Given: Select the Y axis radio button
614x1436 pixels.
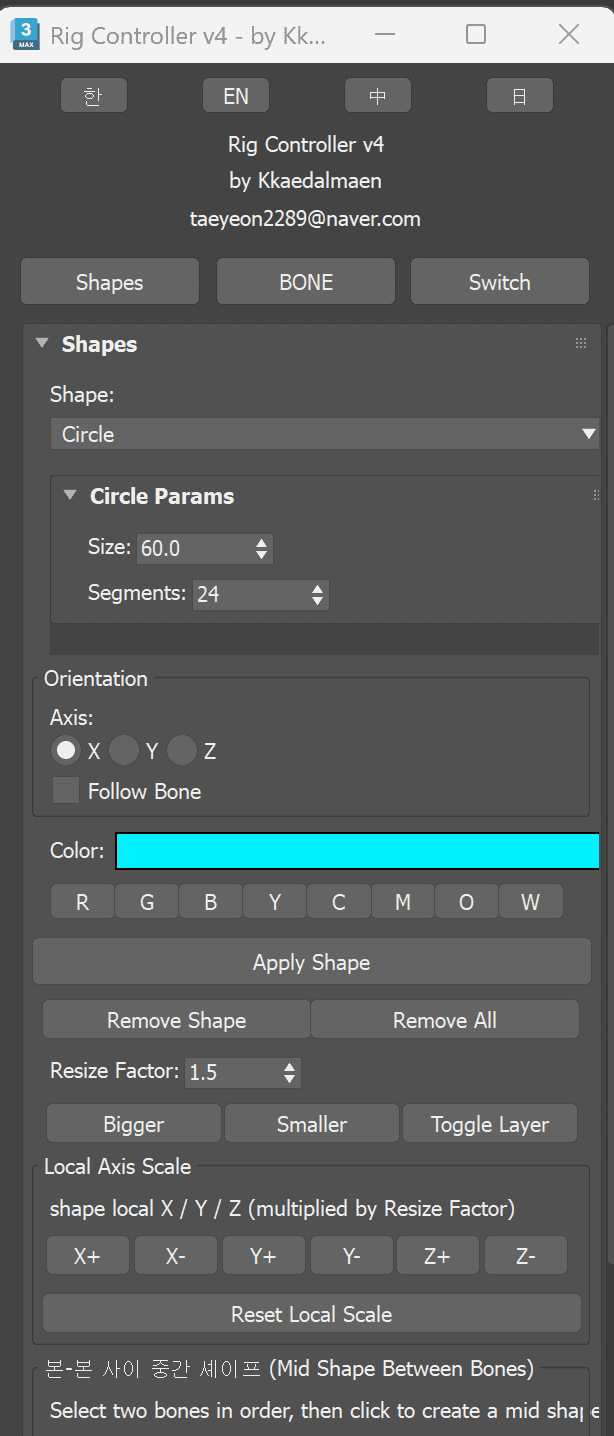Looking at the screenshot, I should click(124, 750).
